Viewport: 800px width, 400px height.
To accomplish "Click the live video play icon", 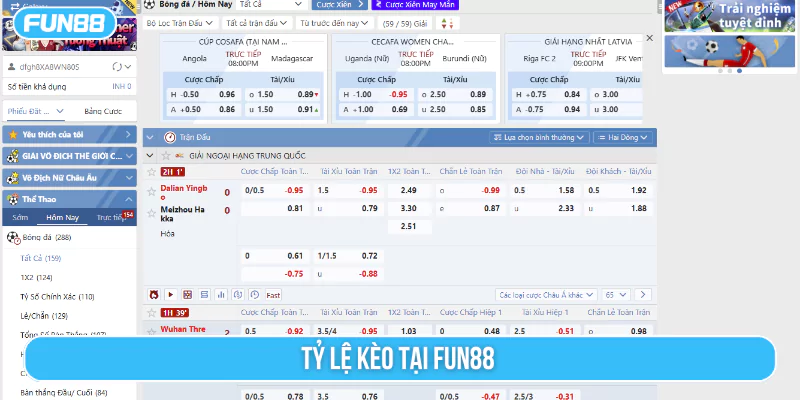I will pos(170,295).
